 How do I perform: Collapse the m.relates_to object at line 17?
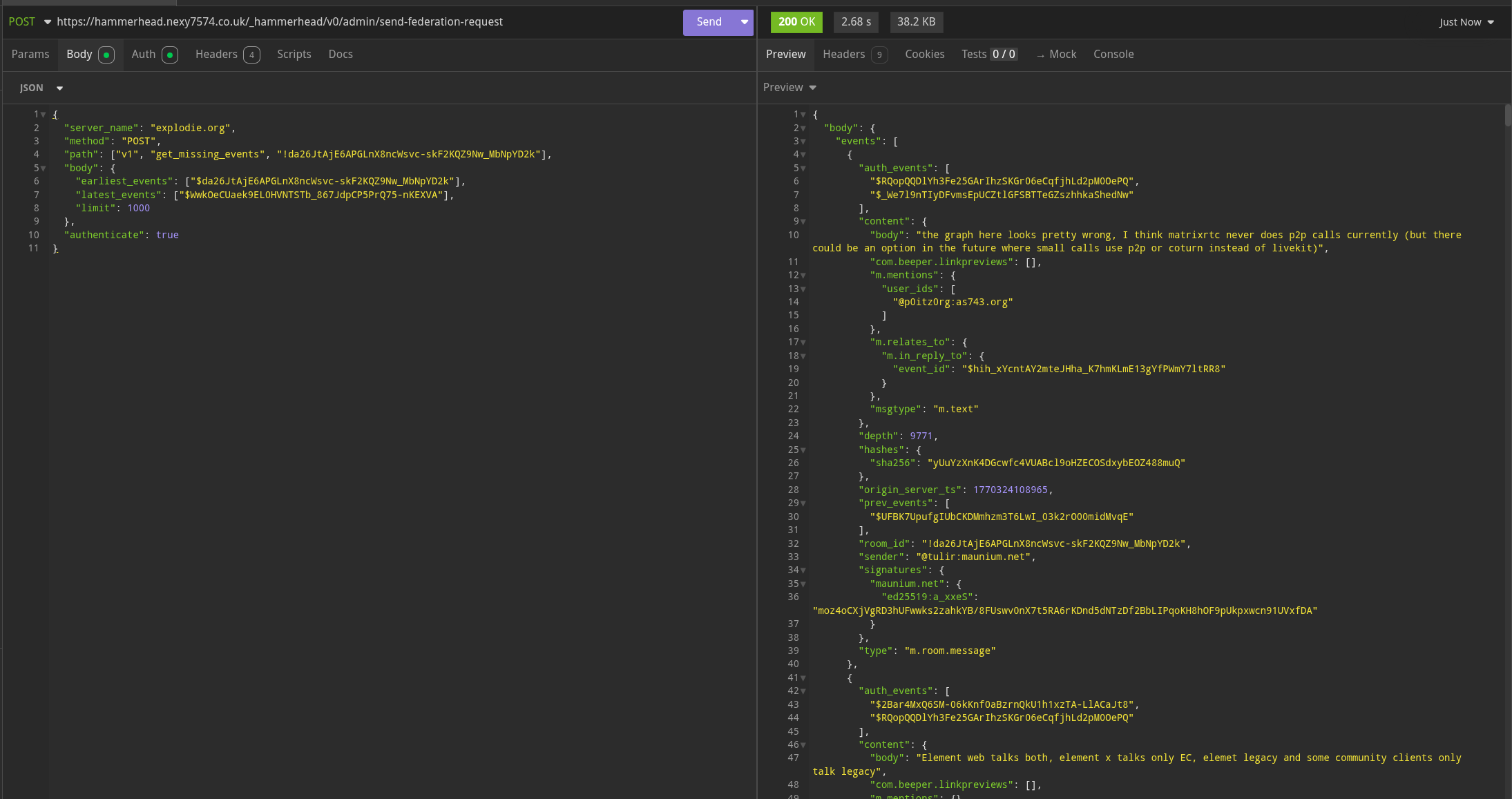803,343
